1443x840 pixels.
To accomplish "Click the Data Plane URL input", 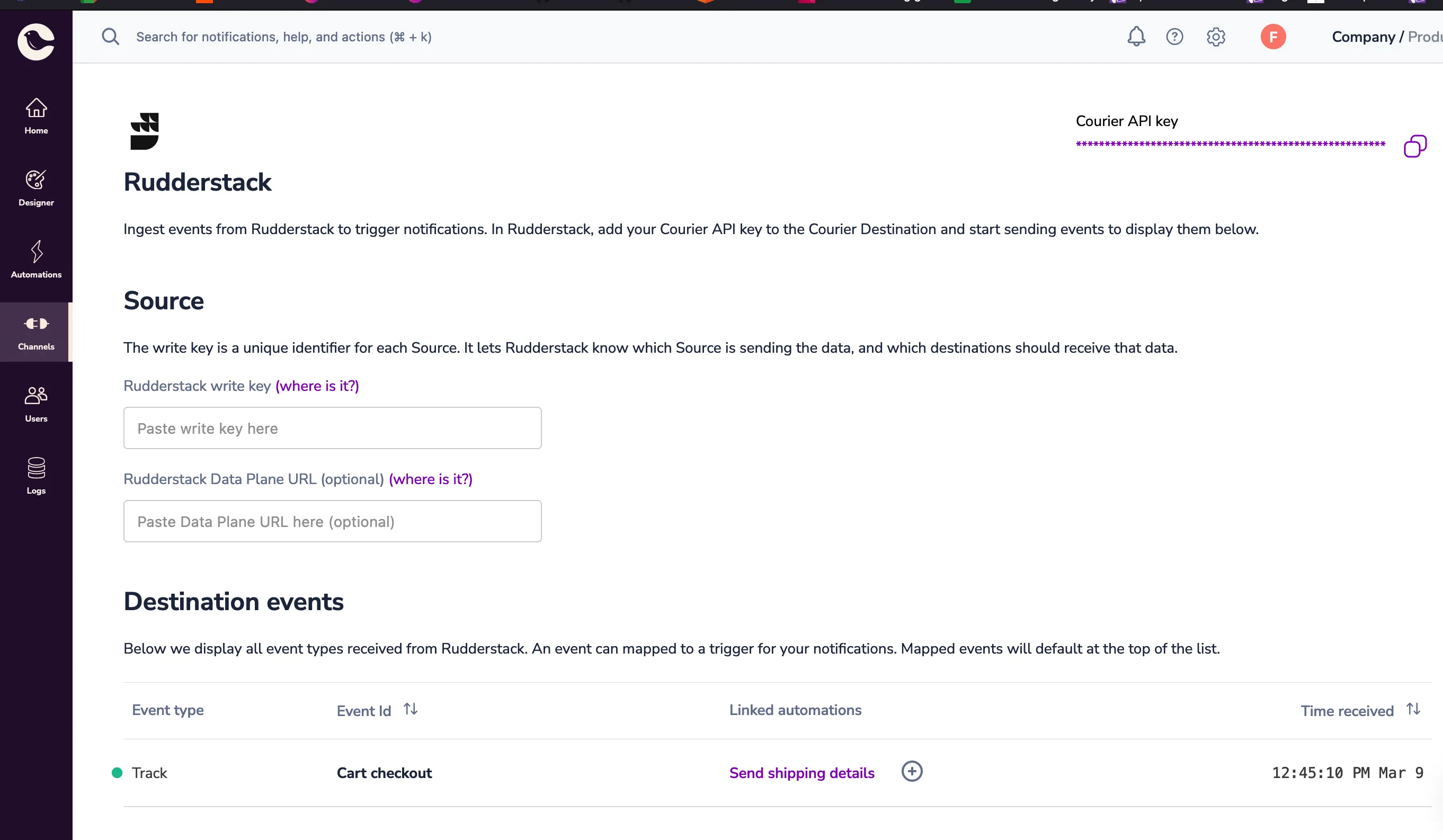I will [x=332, y=521].
